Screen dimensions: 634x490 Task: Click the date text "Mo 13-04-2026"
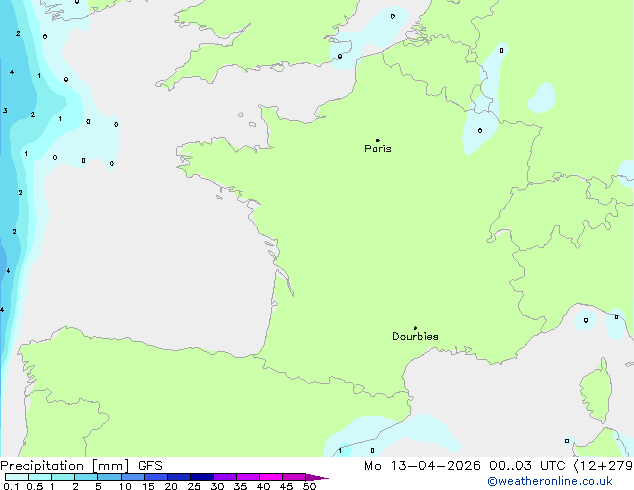(422, 466)
